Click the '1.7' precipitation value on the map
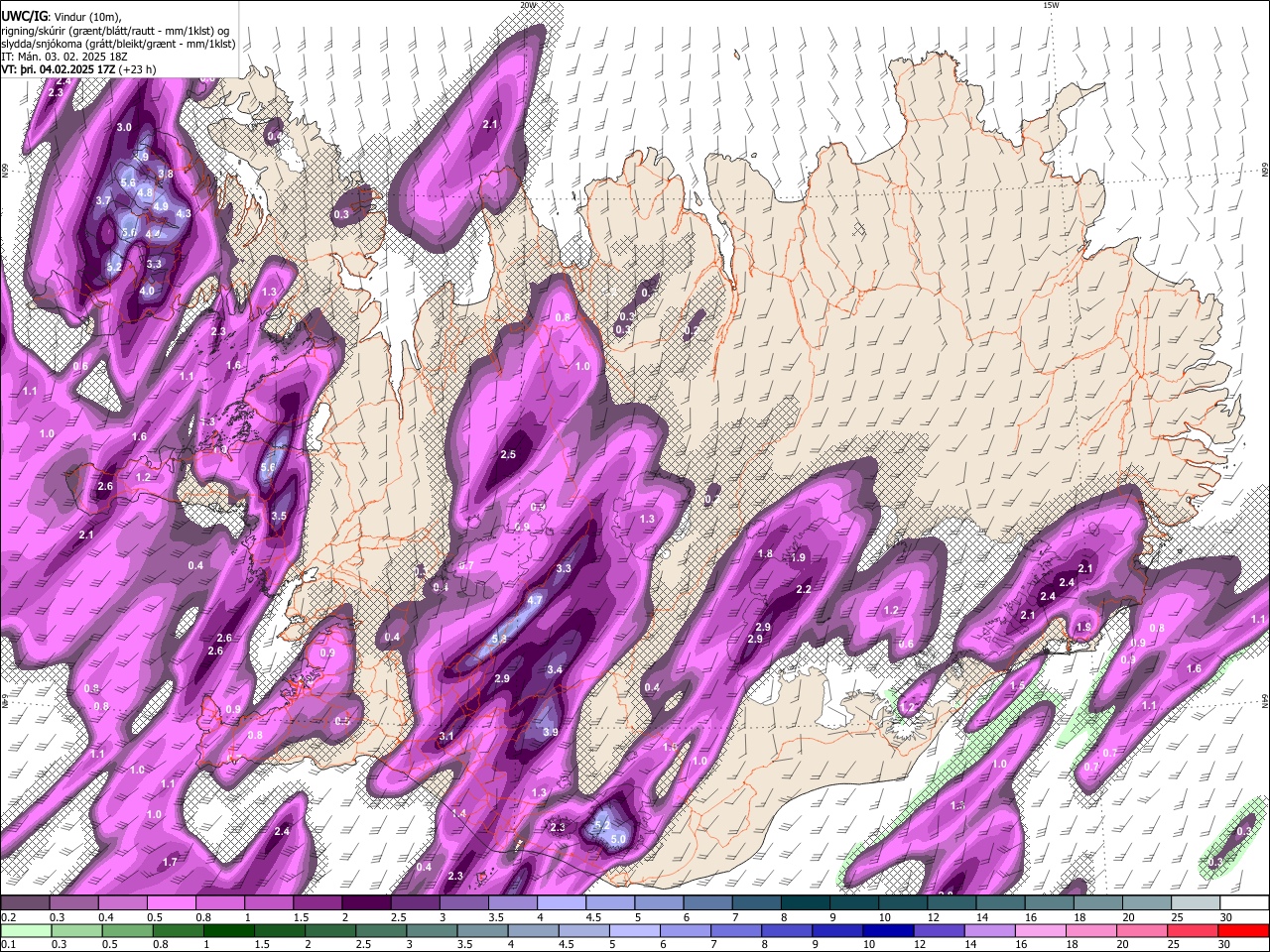This screenshot has width=1270, height=952. (170, 862)
